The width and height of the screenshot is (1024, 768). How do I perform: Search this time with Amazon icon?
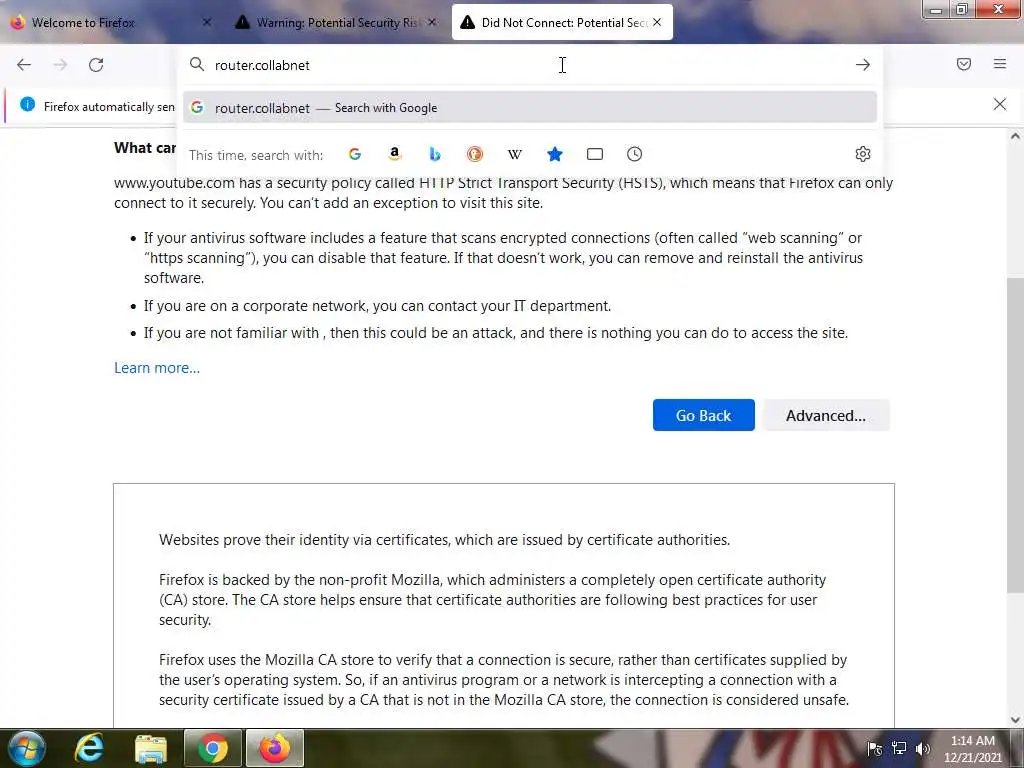[394, 154]
